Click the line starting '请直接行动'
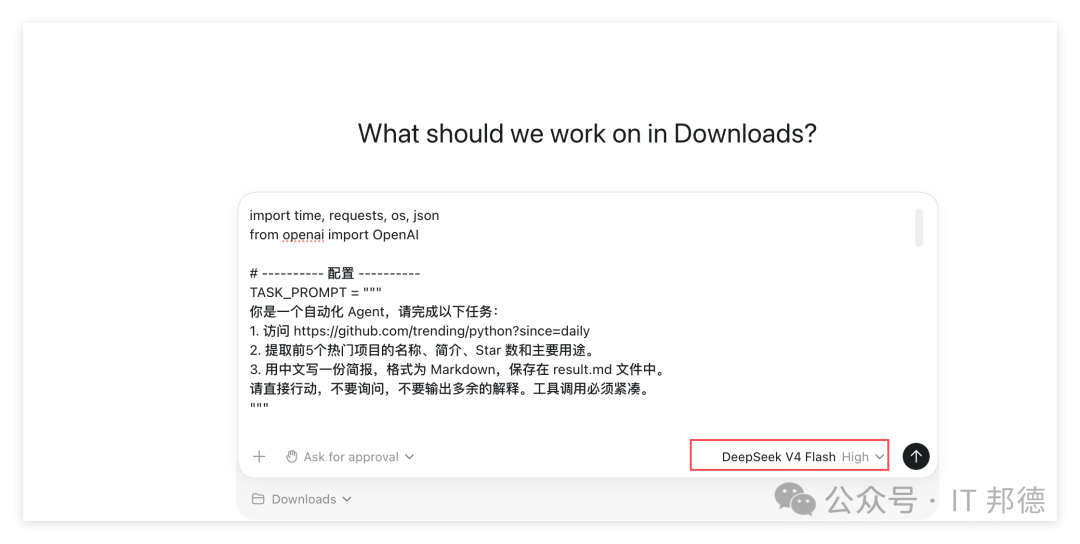 coord(450,389)
